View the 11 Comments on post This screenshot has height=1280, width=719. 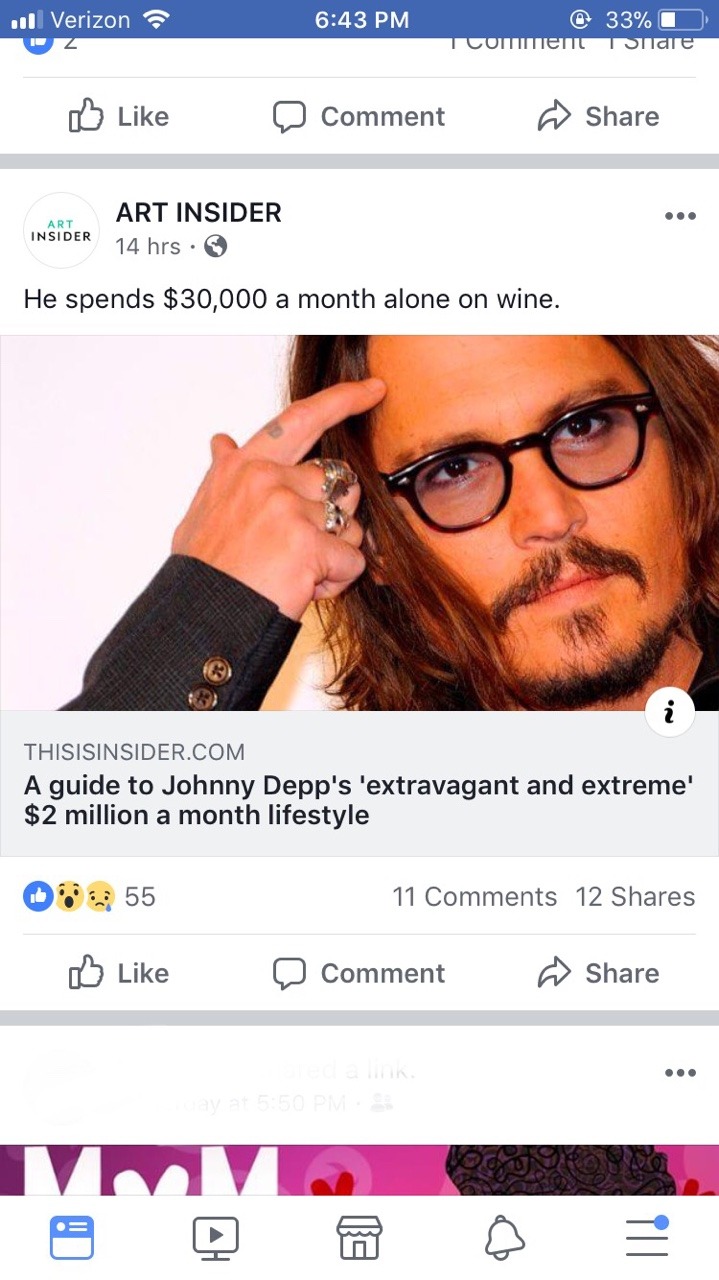(474, 897)
